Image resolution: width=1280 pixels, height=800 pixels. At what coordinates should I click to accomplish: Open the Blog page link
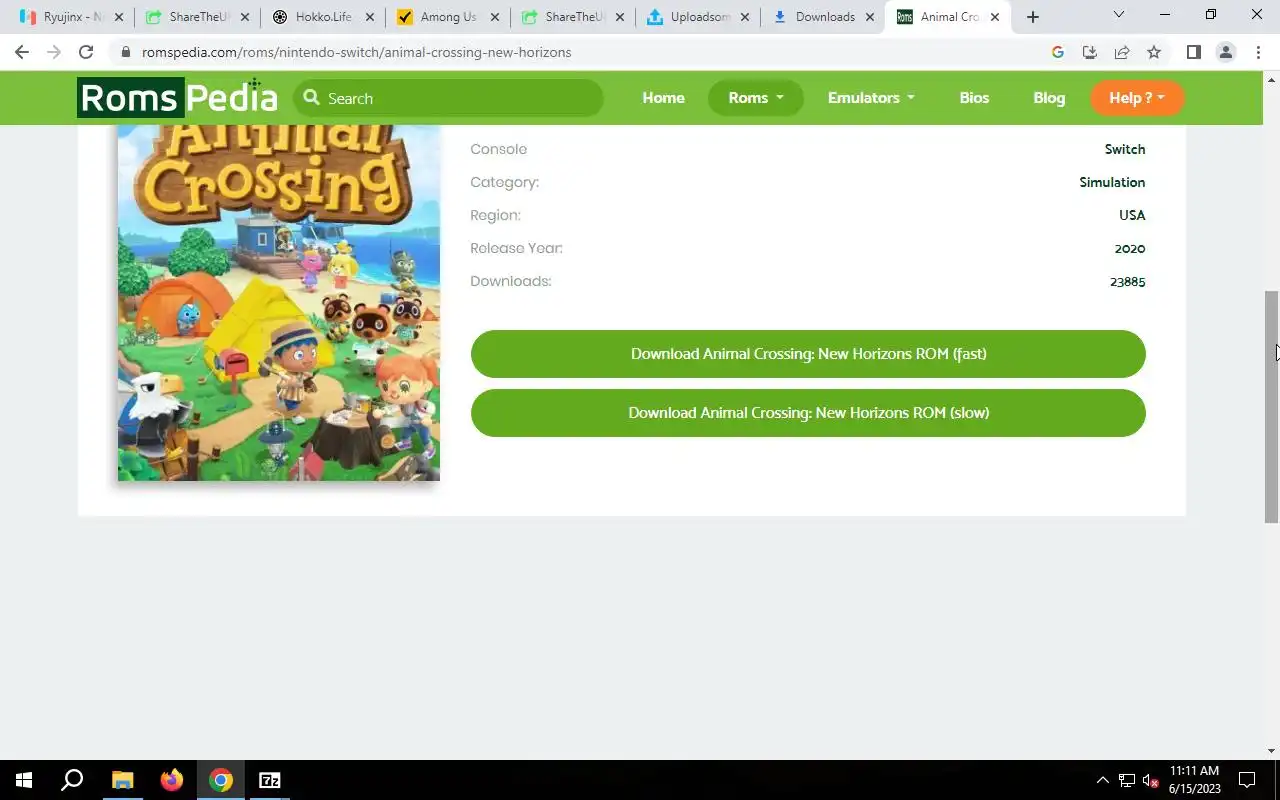click(1049, 98)
